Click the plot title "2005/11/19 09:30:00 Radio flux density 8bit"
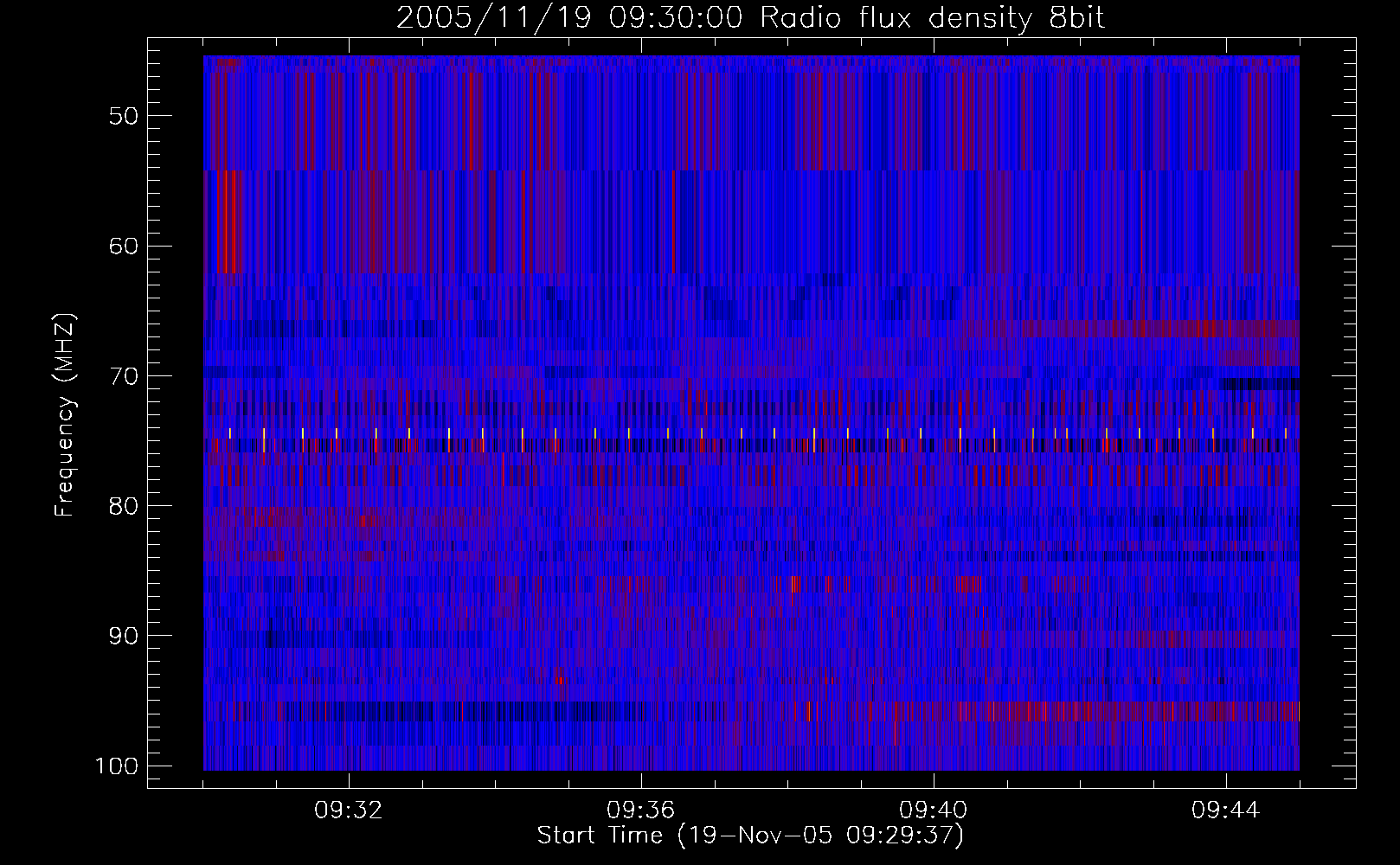 750,18
